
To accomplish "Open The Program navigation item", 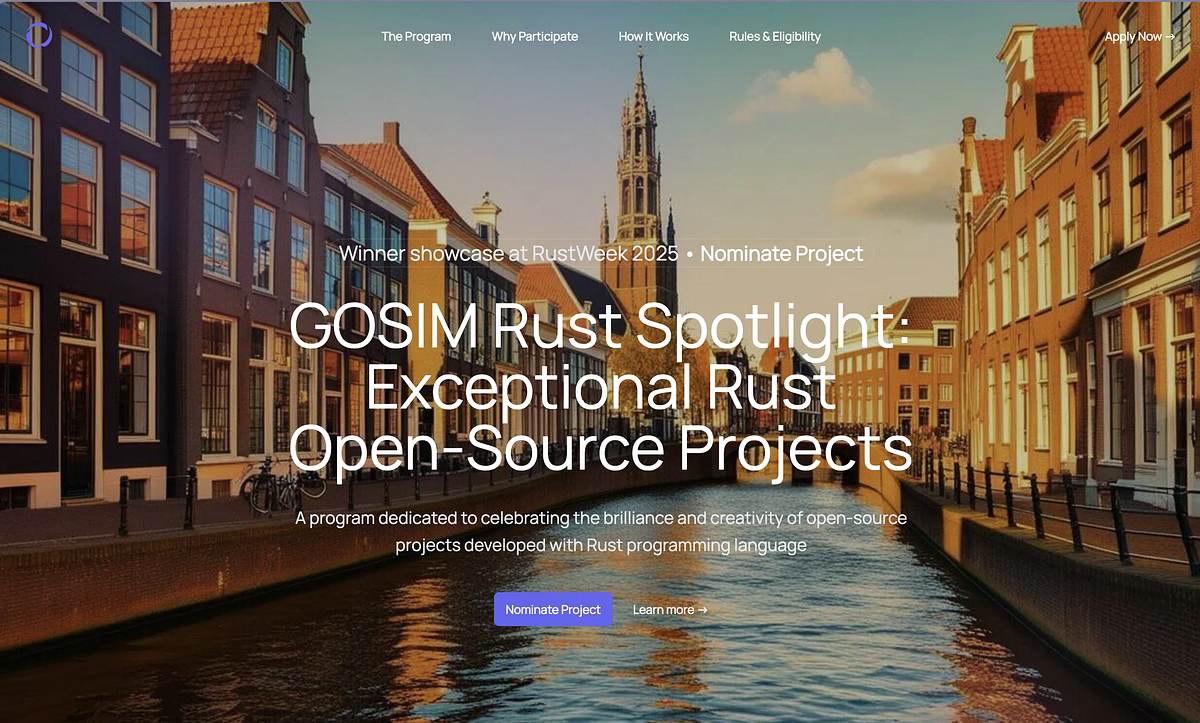I will 416,36.
